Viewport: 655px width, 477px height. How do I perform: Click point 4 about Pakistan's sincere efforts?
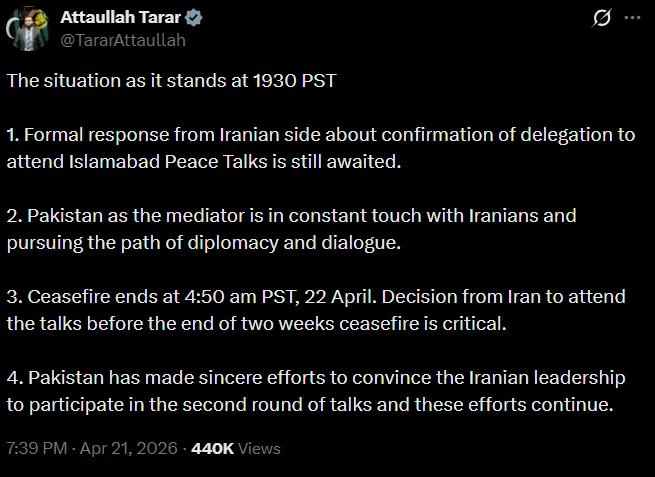coord(315,391)
